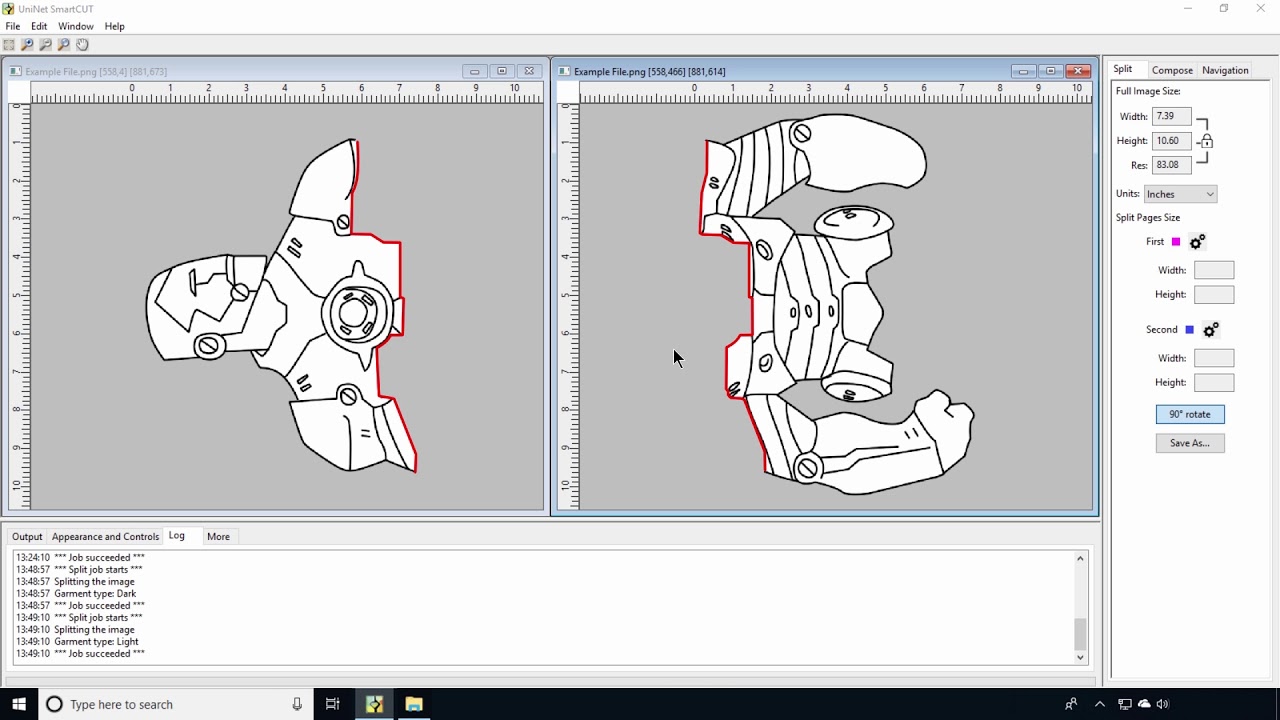Open the Windows Start menu
This screenshot has height=720, width=1280.
[x=19, y=704]
